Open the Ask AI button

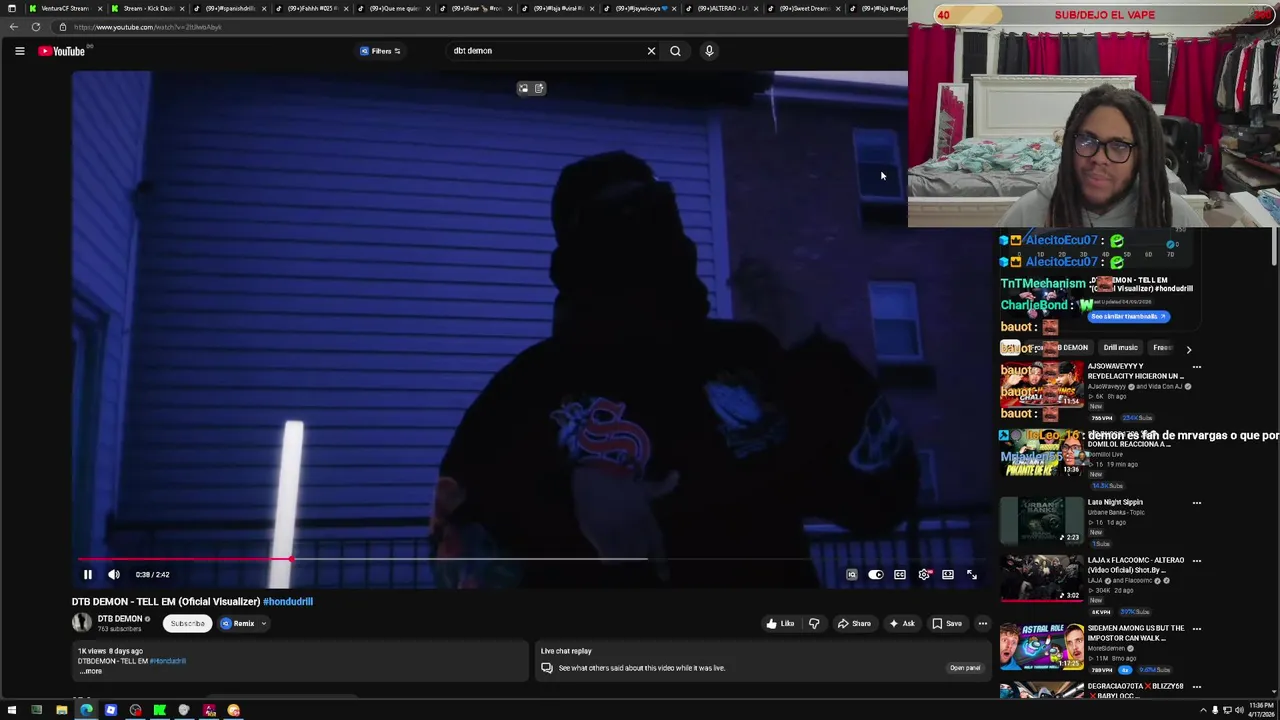[x=901, y=624]
